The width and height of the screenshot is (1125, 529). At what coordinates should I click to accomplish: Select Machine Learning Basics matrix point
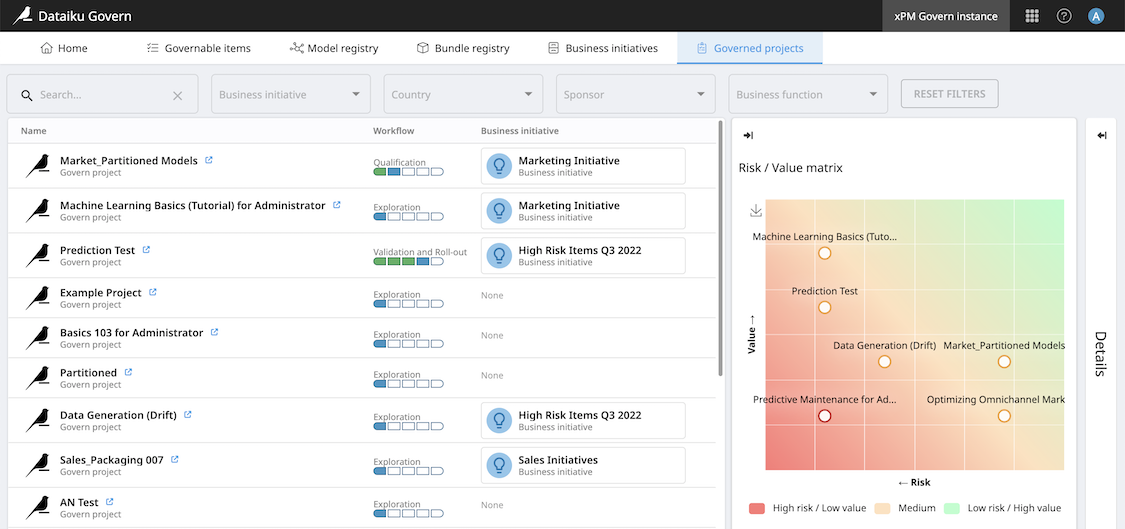pos(824,253)
